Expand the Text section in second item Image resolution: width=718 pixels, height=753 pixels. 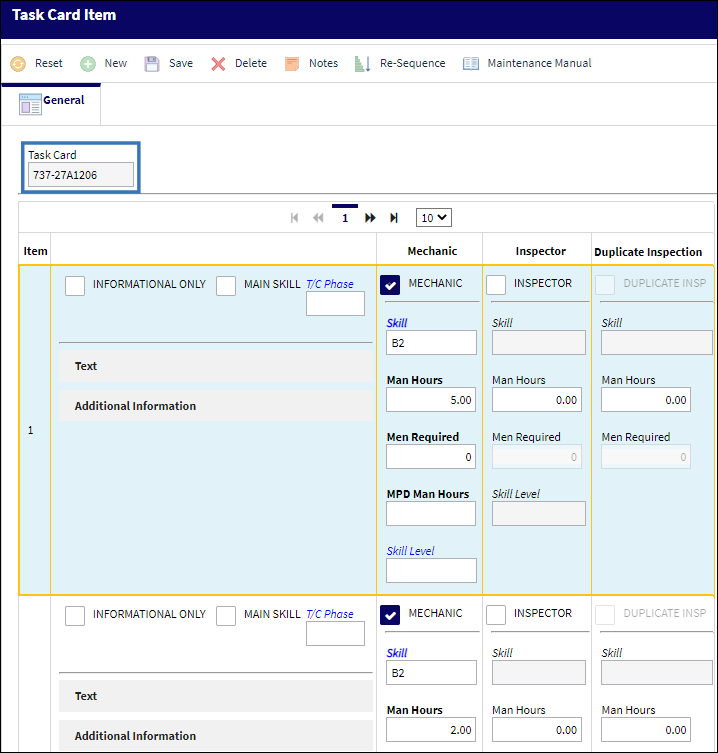[216, 696]
